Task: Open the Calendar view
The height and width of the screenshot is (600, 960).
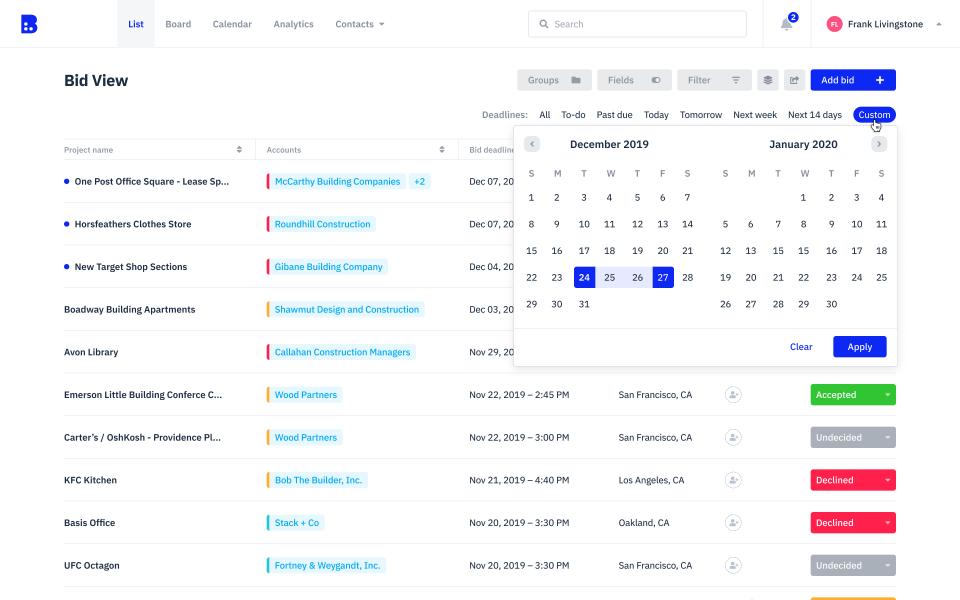Action: pos(232,23)
